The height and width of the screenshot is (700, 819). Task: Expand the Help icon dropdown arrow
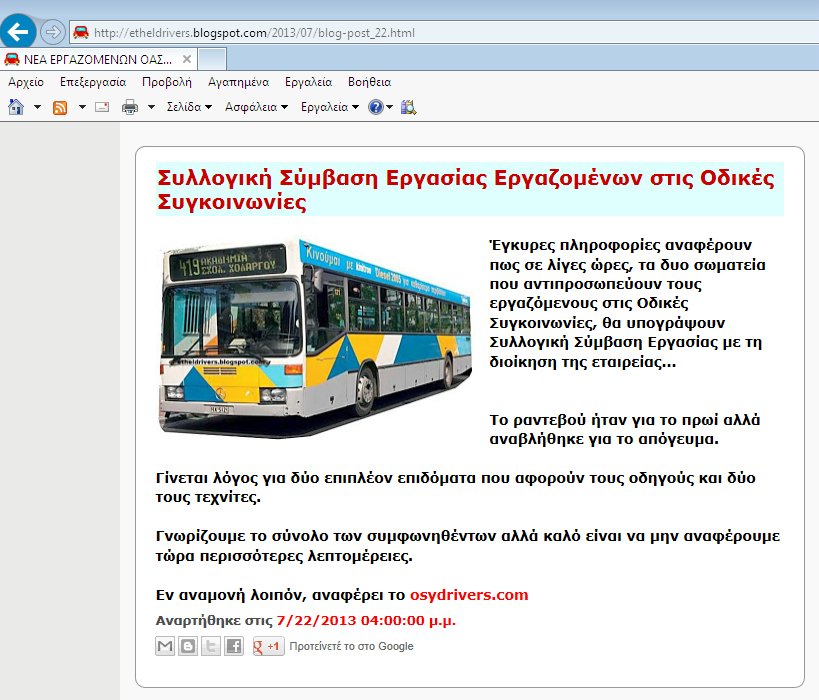tap(389, 107)
